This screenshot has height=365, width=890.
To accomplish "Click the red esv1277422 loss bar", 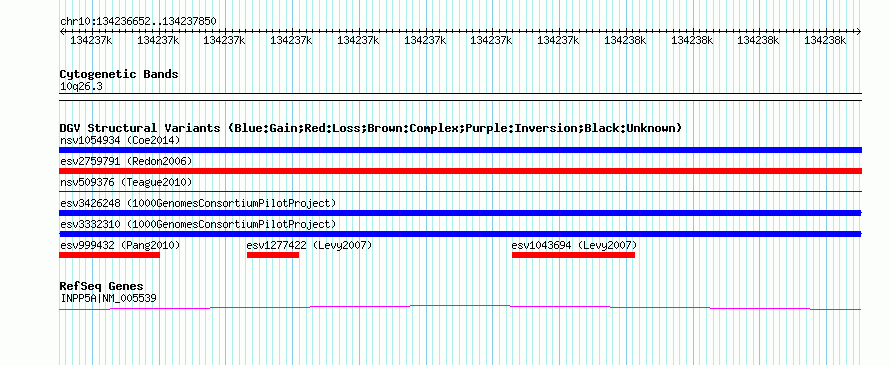I will tap(273, 255).
